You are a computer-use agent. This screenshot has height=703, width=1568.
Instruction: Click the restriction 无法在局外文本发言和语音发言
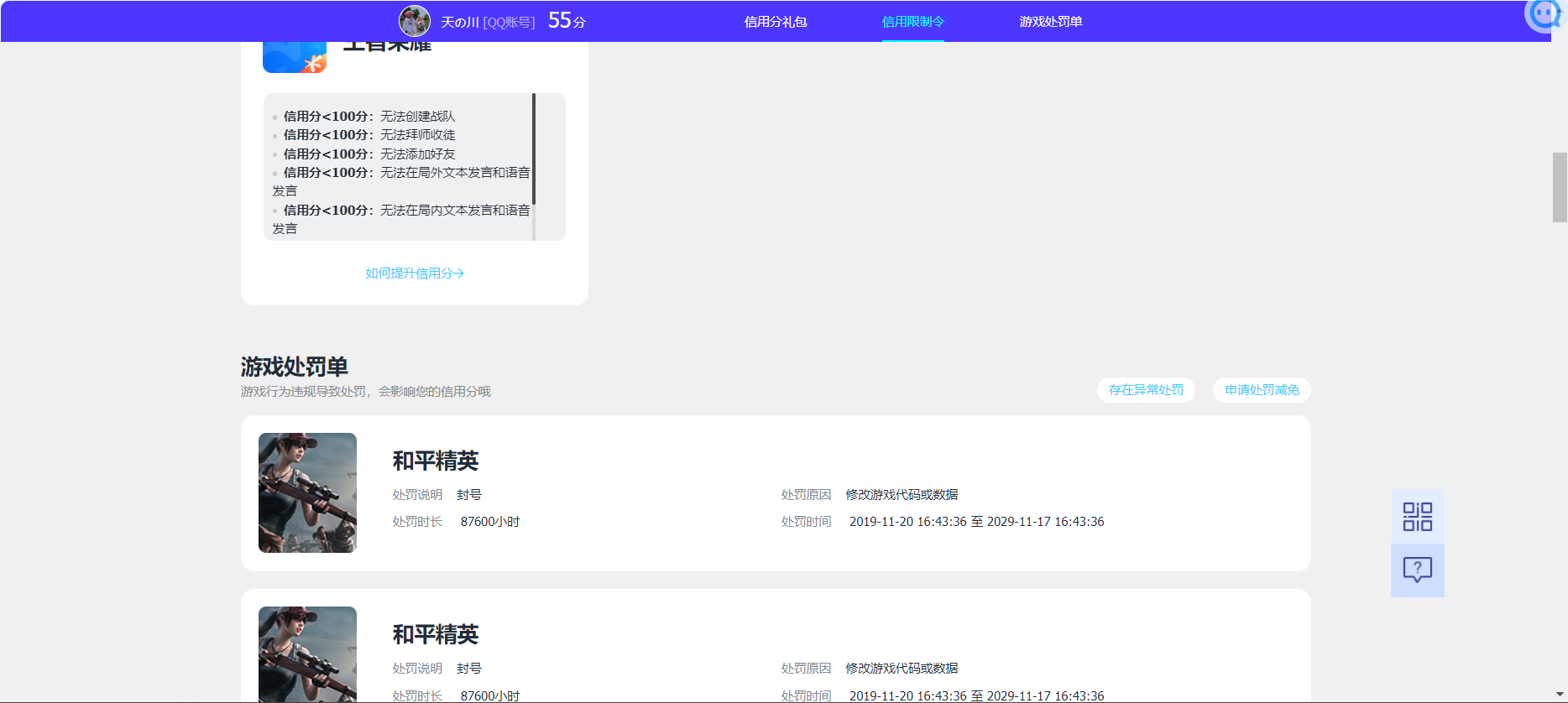click(401, 182)
